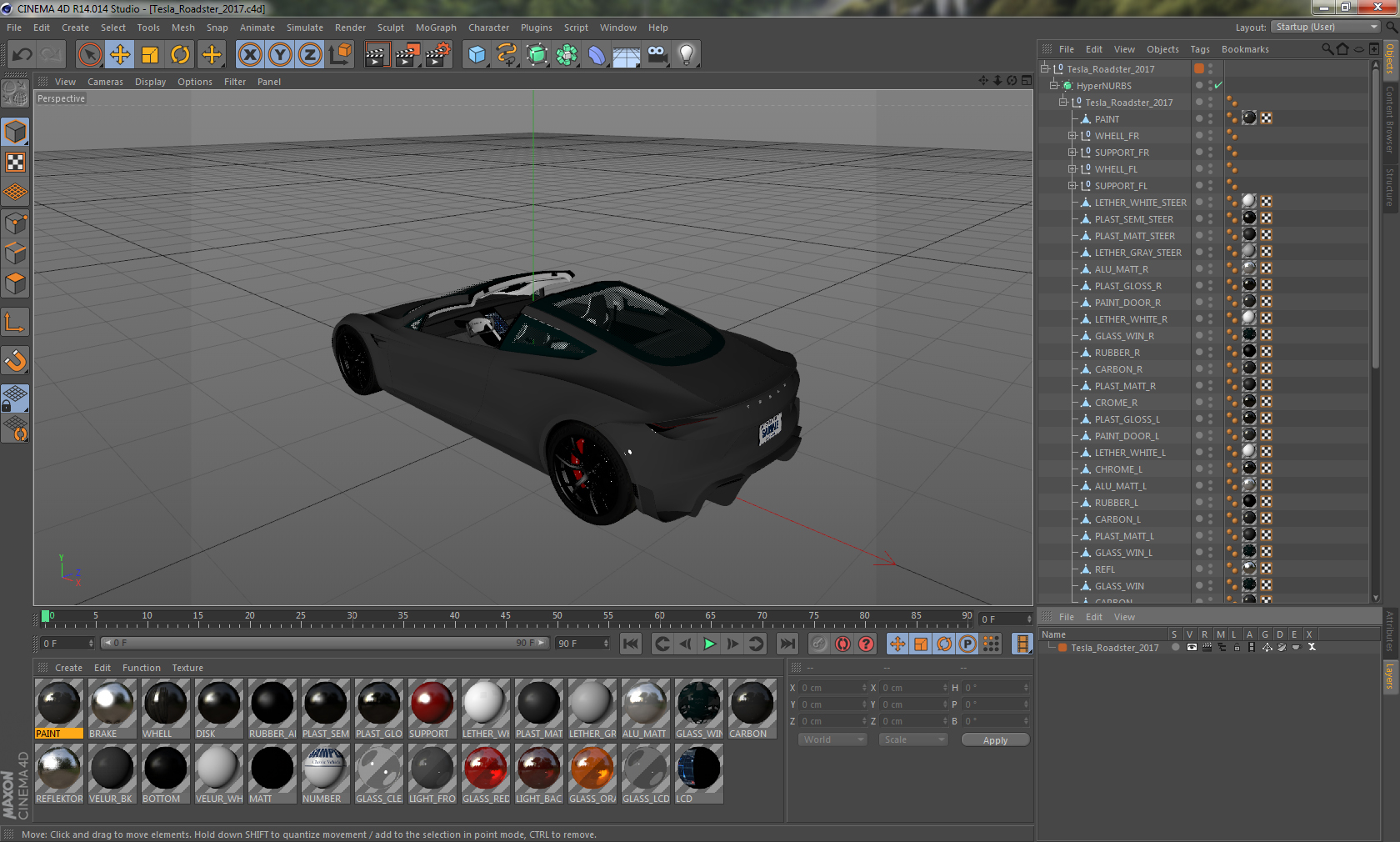
Task: Add a Cube primitive object
Action: point(477,55)
